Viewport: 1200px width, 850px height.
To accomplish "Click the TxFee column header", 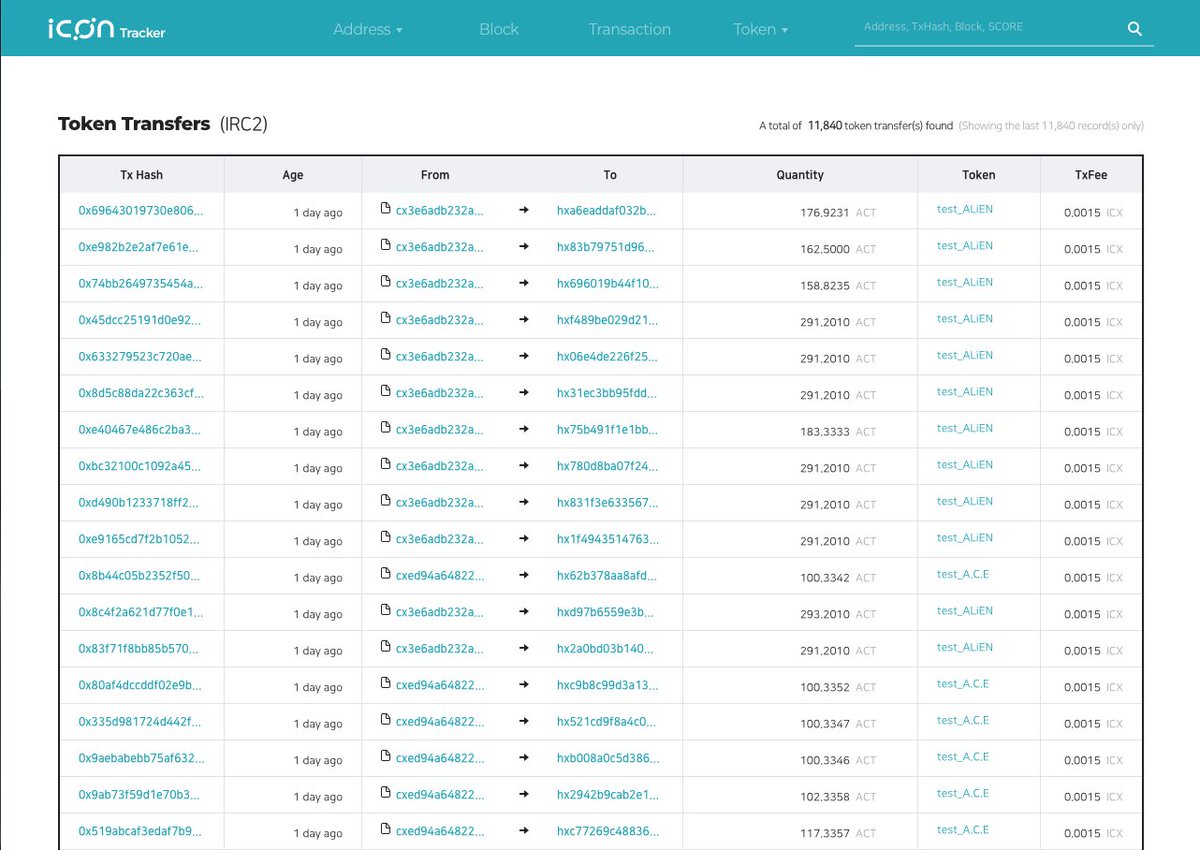I will (1090, 175).
